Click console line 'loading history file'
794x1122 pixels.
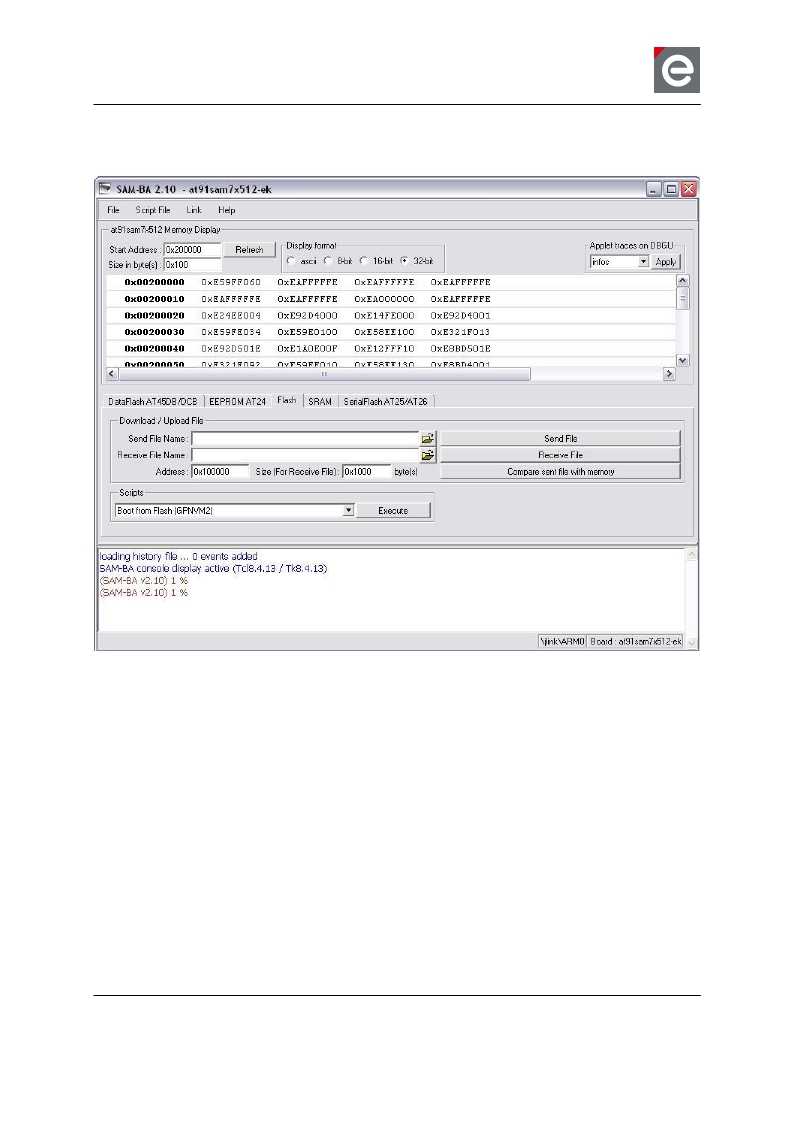tap(178, 556)
